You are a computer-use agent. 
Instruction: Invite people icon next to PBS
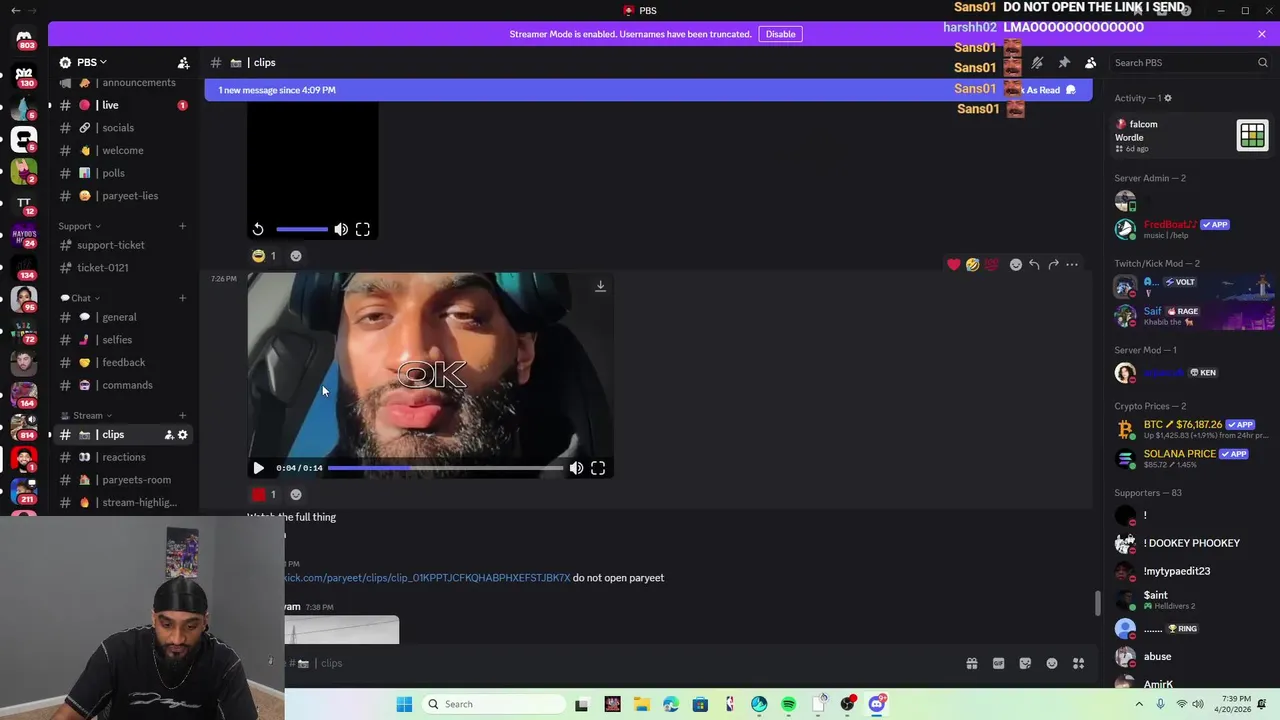[x=183, y=63]
